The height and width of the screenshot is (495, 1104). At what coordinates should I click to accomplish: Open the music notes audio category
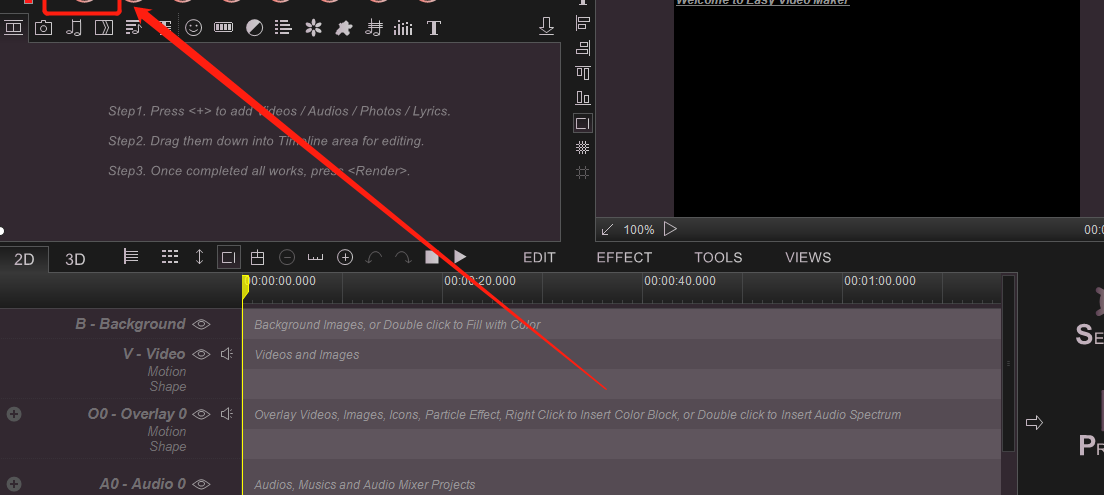pos(73,28)
